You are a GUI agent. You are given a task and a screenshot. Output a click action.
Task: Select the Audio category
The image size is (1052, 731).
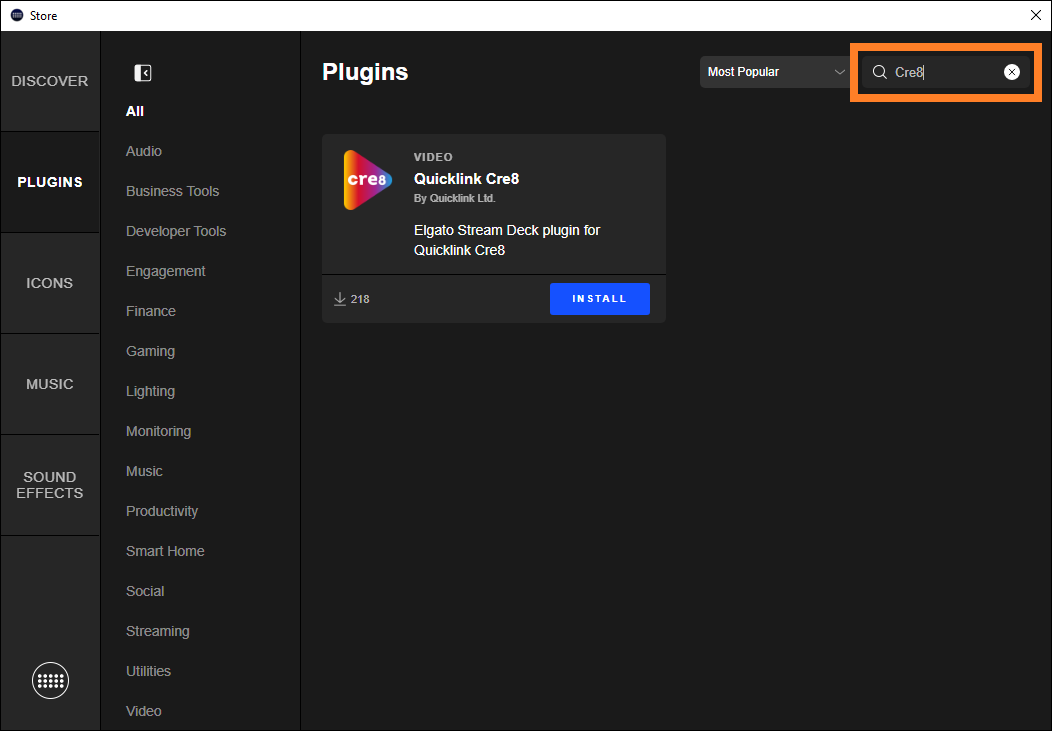[x=144, y=151]
